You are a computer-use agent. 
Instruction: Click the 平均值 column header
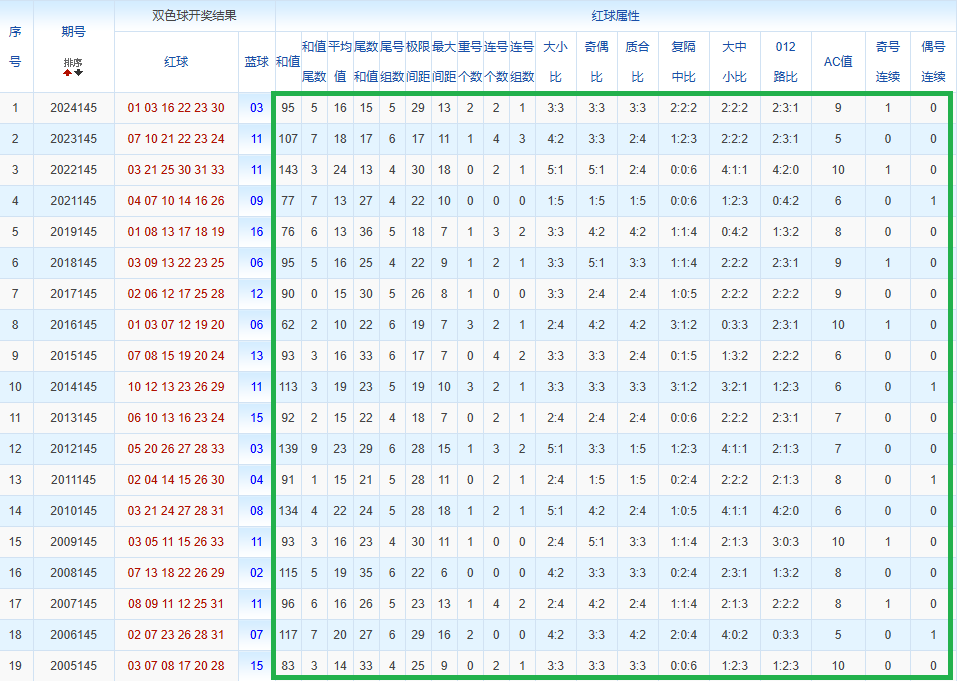click(340, 62)
